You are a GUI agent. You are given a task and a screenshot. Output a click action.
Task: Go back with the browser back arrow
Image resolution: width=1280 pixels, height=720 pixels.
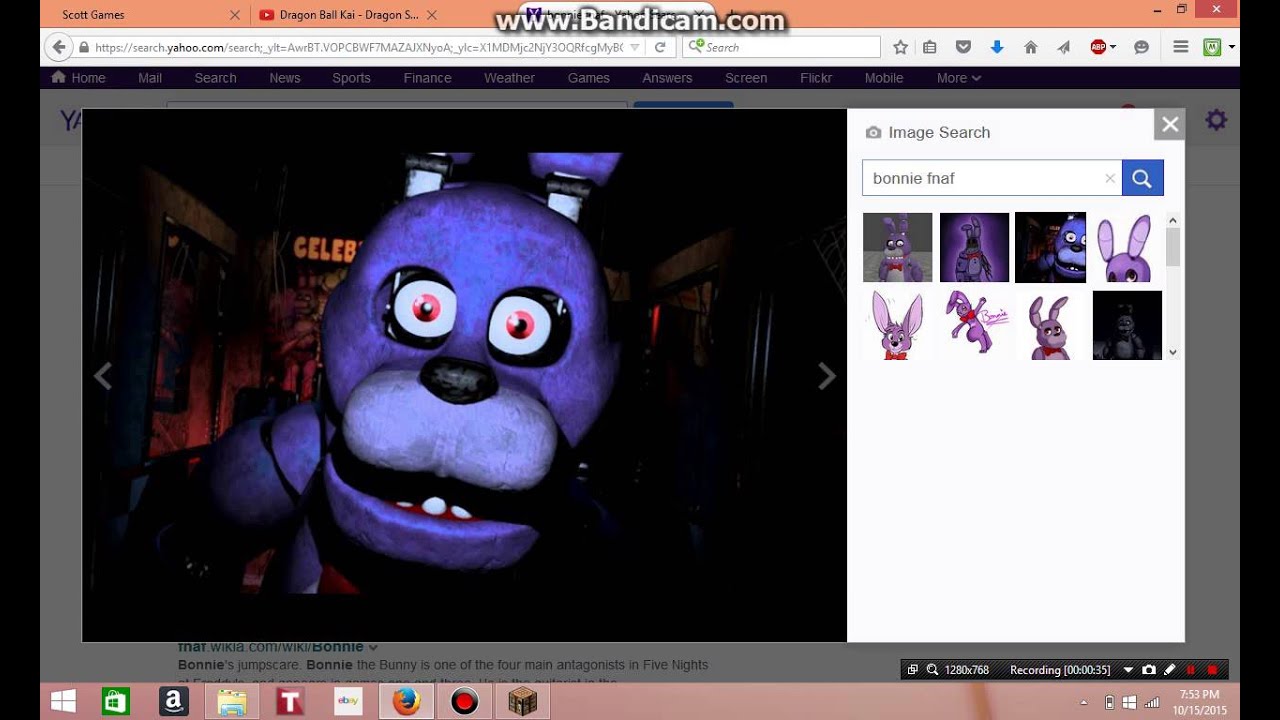pos(59,47)
